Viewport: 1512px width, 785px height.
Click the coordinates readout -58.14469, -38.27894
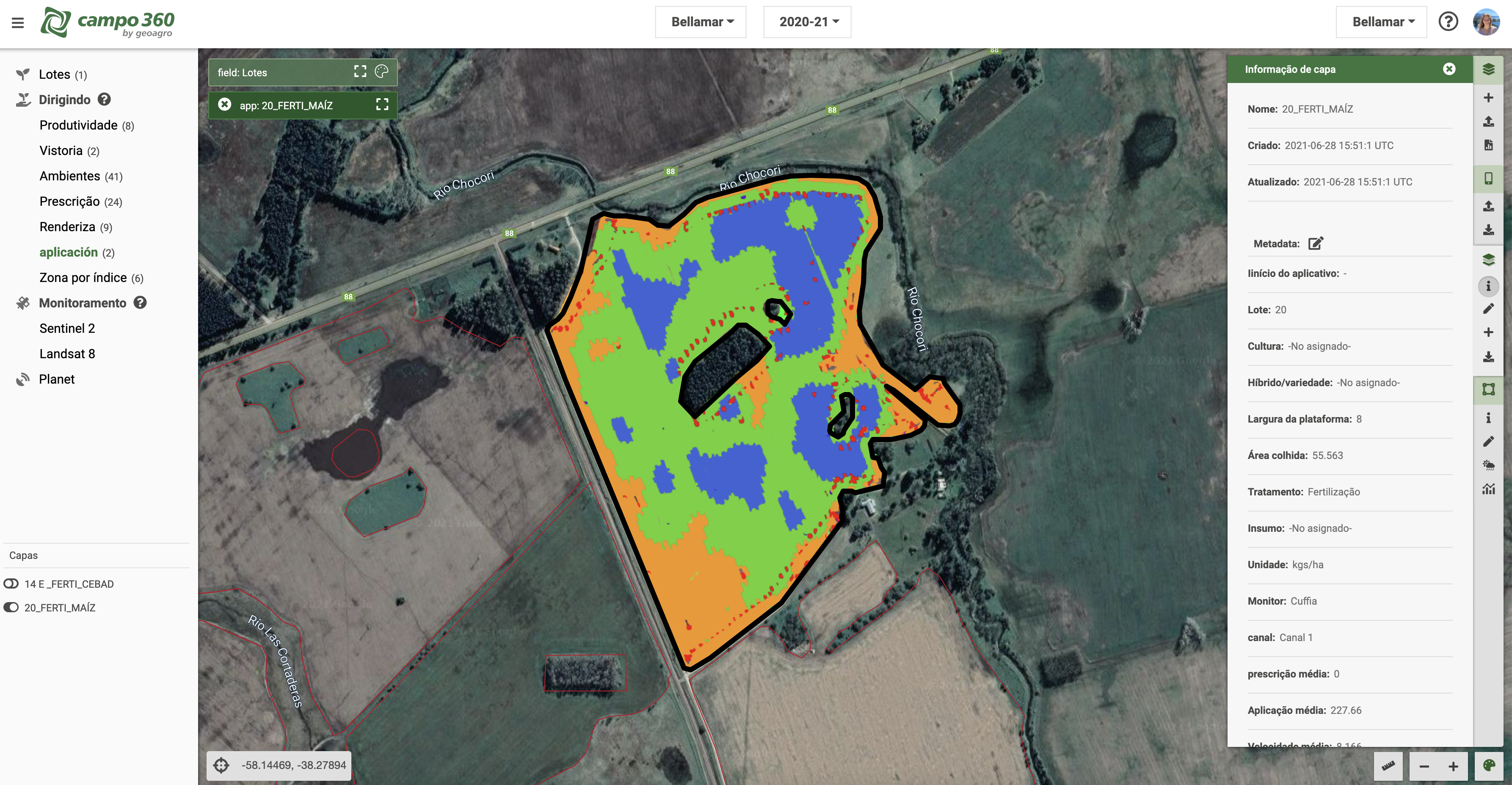coord(293,765)
